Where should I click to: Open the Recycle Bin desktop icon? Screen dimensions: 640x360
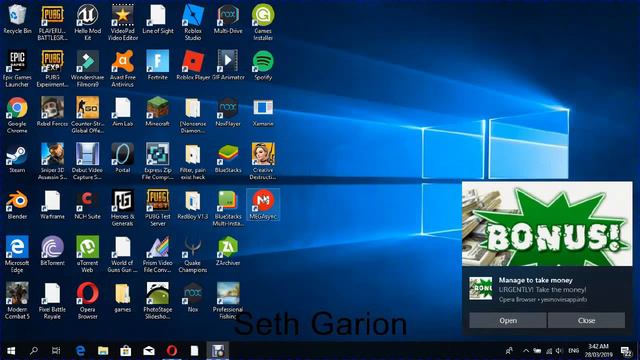coord(17,20)
